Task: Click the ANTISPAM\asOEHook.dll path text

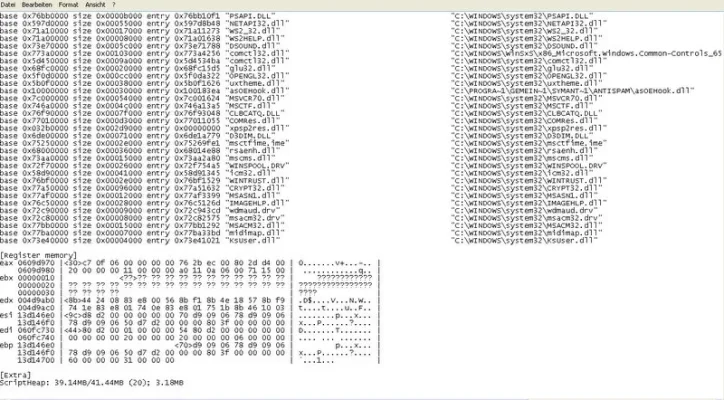Action: (x=573, y=91)
